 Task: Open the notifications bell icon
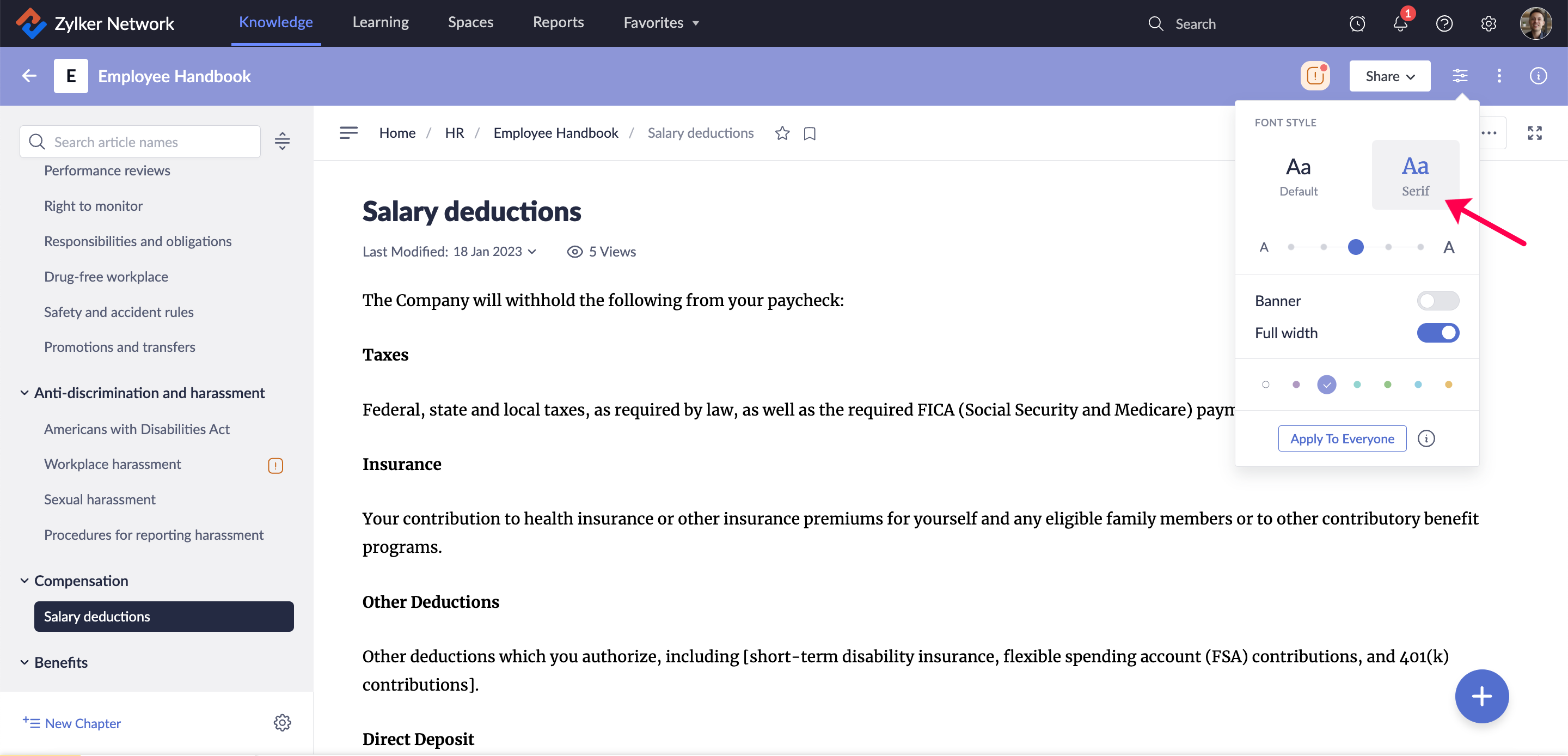click(x=1399, y=24)
